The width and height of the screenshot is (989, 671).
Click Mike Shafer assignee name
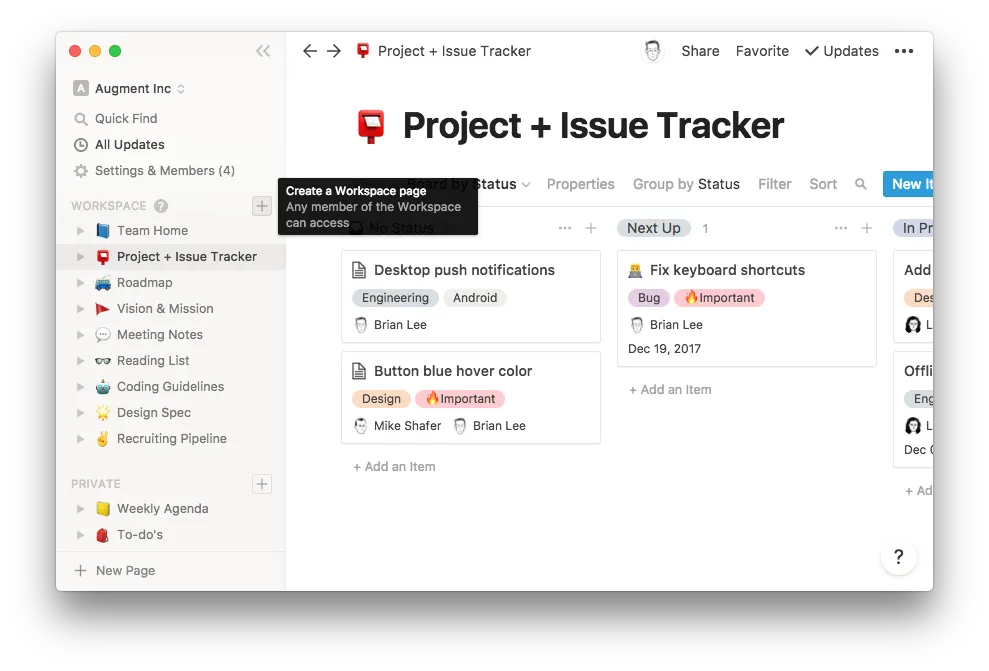pos(407,426)
